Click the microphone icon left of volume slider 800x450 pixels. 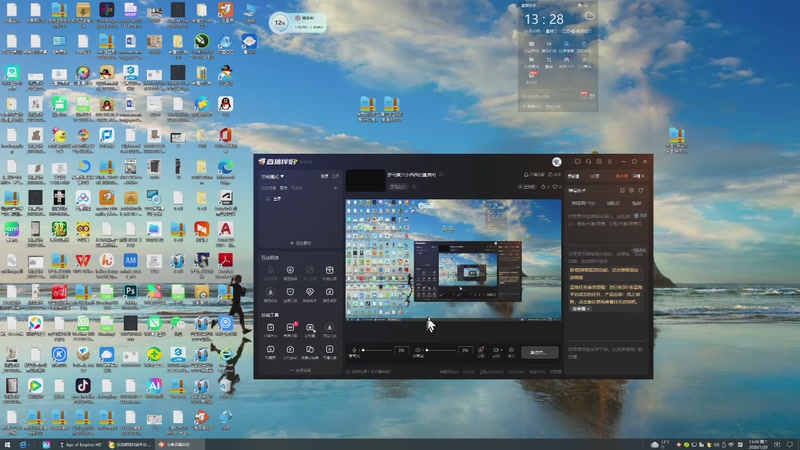click(354, 351)
